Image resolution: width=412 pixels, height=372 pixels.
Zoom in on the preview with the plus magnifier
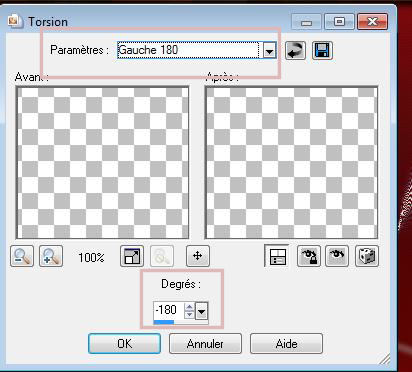[51, 256]
